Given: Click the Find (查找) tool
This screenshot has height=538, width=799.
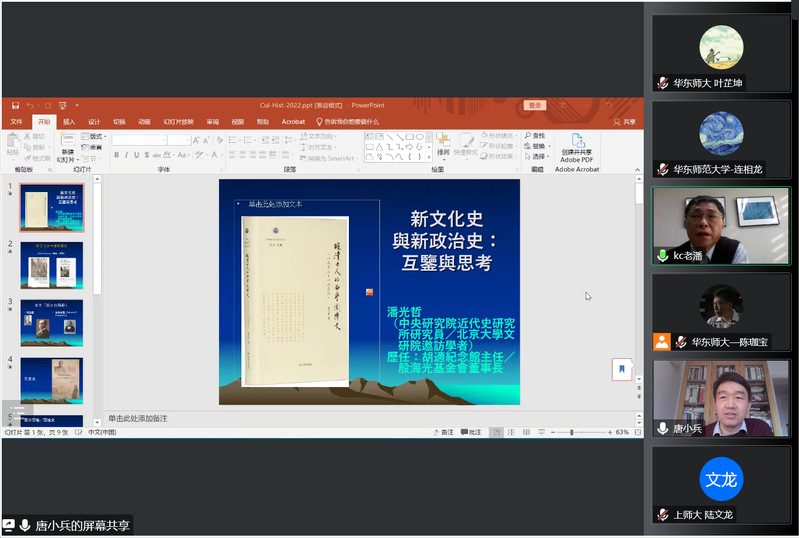Looking at the screenshot, I should pos(536,135).
